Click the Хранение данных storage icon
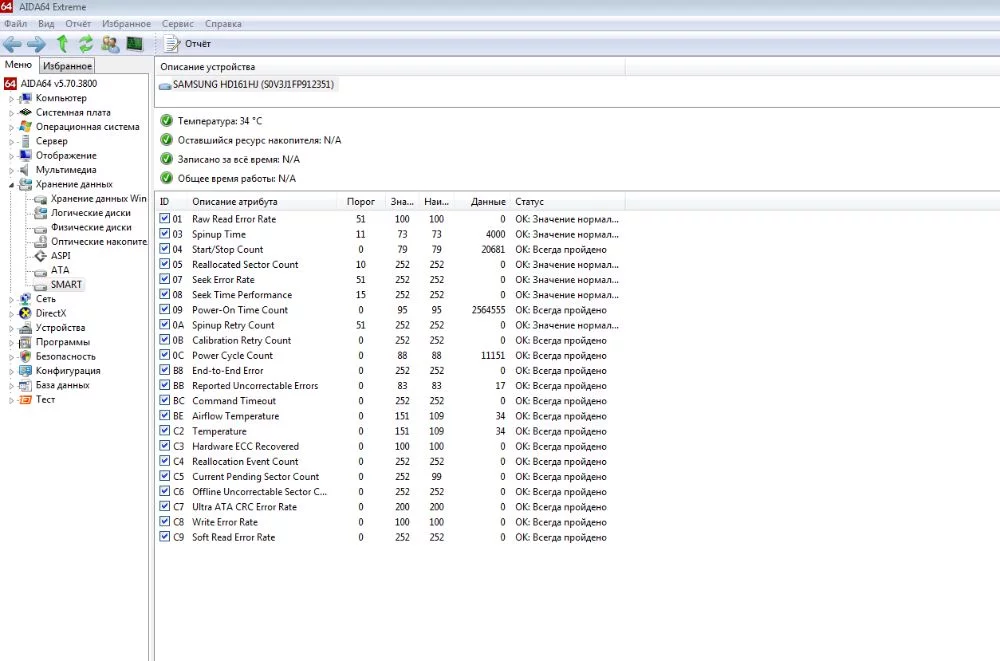 tap(26, 184)
